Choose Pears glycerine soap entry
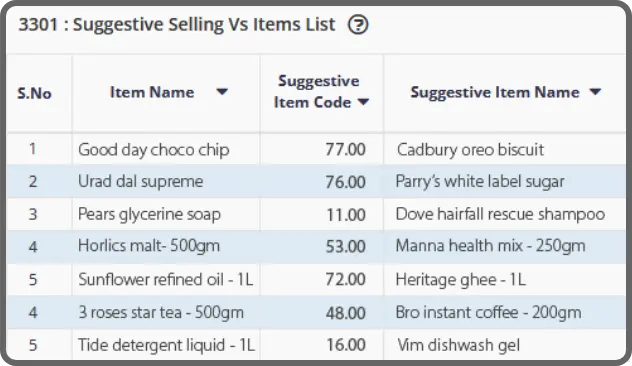 (x=150, y=214)
